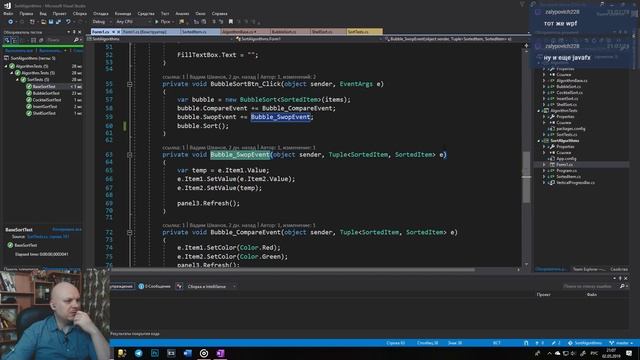
Task: Click the Undo toolbar icon
Action: [68, 22]
